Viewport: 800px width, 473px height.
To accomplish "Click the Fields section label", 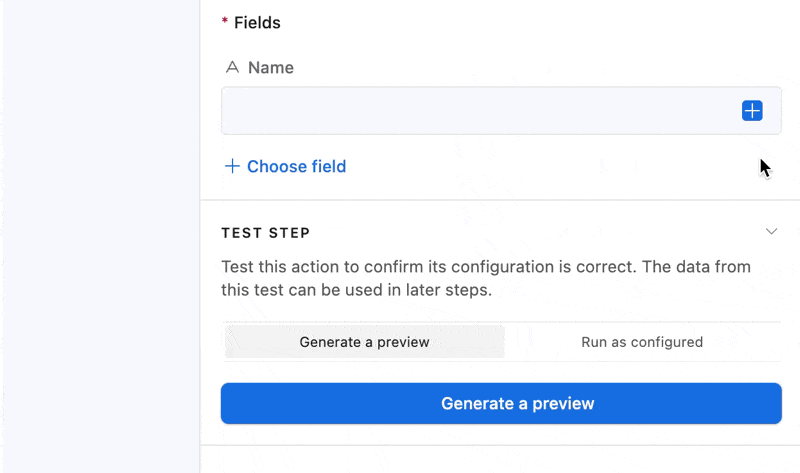I will 257,22.
